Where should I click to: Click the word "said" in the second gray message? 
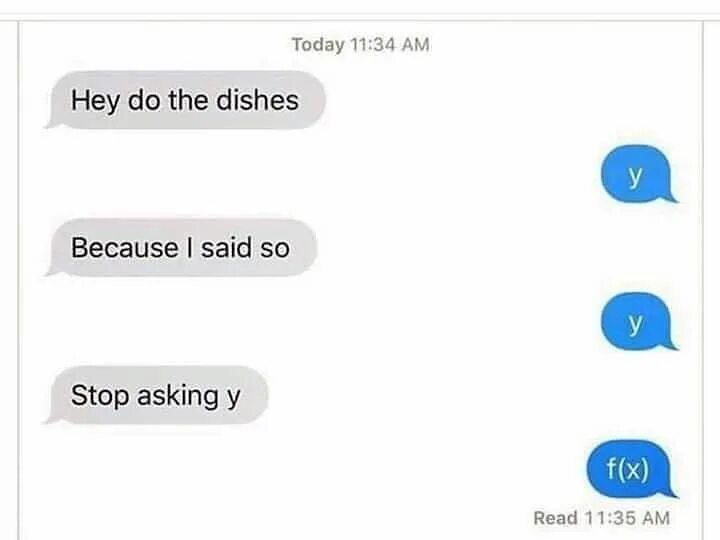[226, 248]
